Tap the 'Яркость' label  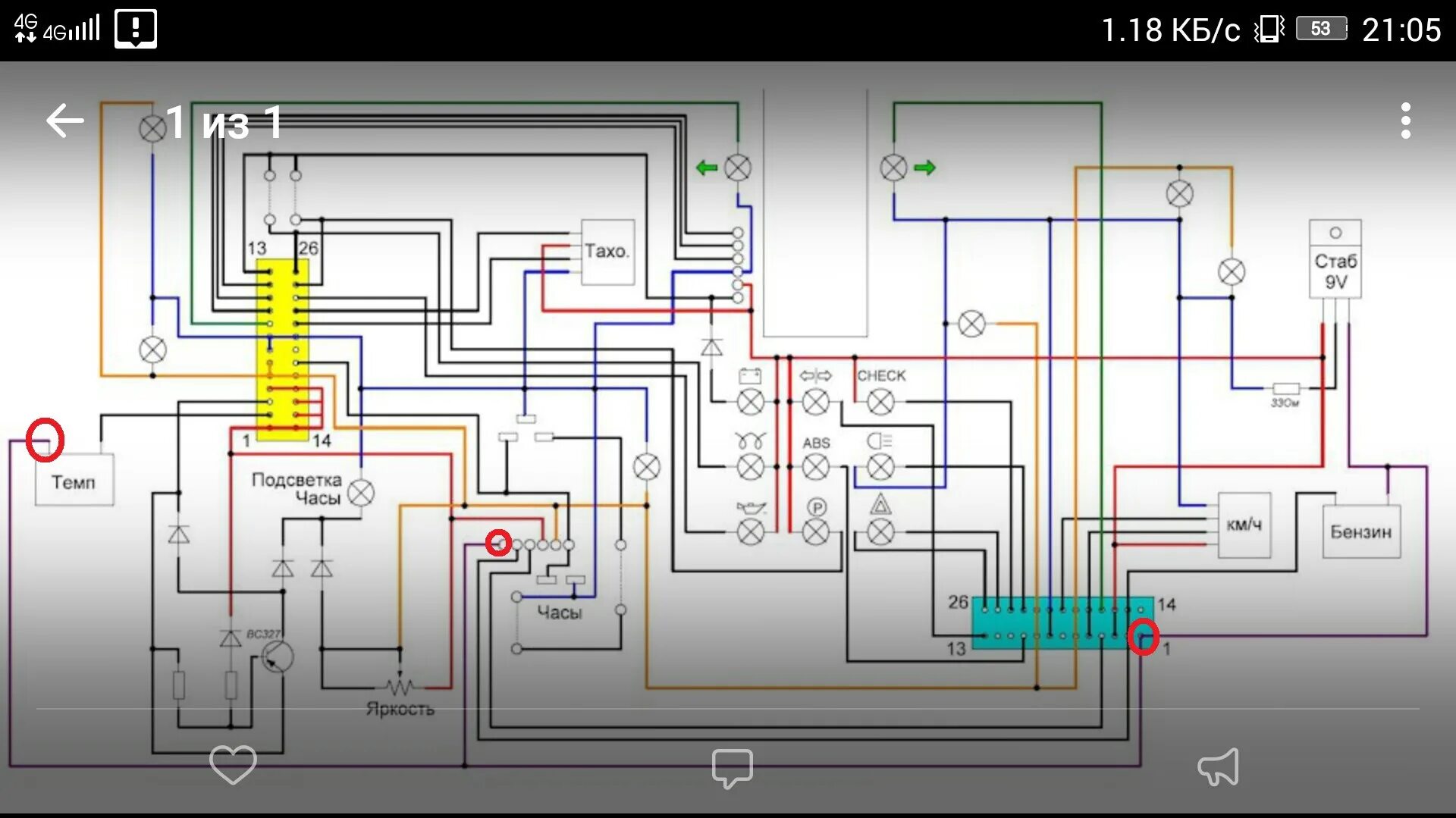pos(400,709)
